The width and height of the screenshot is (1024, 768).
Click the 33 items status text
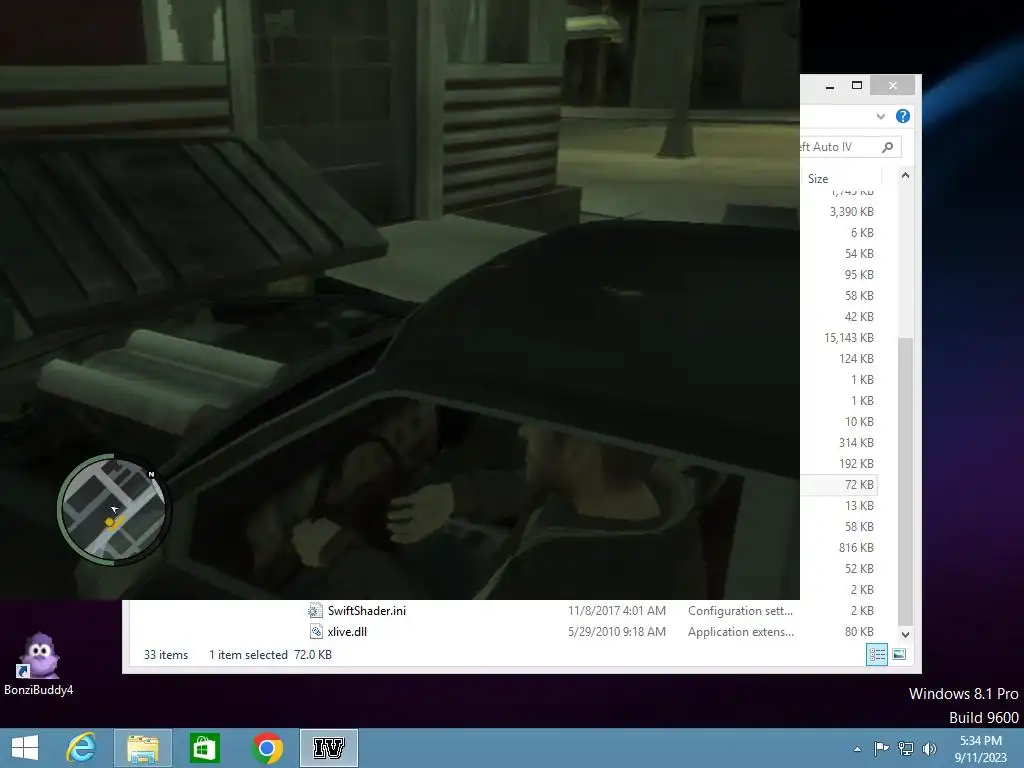tap(166, 654)
